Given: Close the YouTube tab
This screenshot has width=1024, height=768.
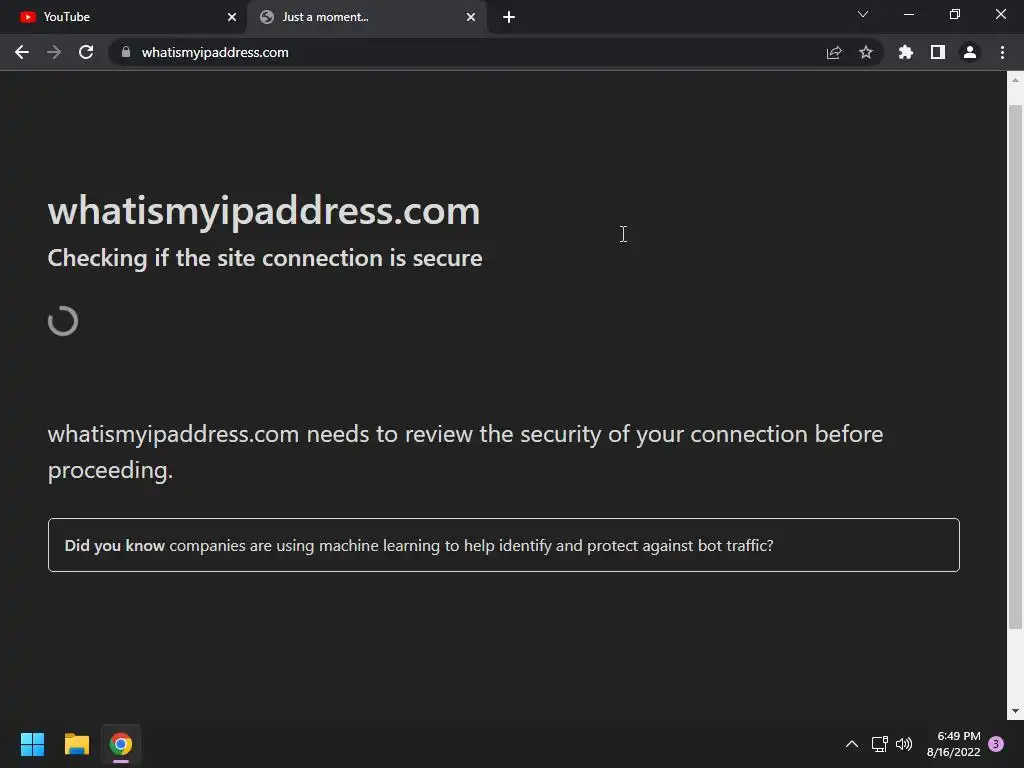Looking at the screenshot, I should coord(232,17).
